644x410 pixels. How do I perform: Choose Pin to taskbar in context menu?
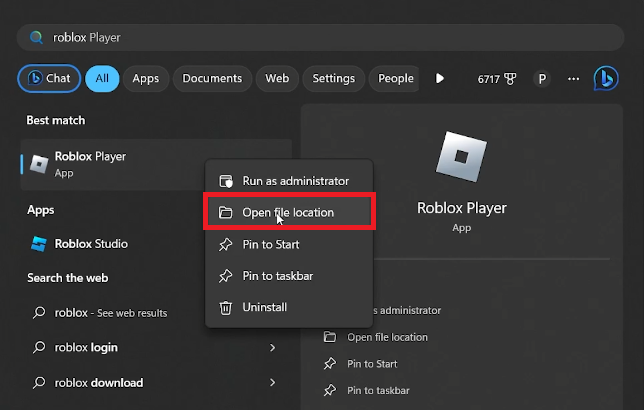(x=276, y=276)
